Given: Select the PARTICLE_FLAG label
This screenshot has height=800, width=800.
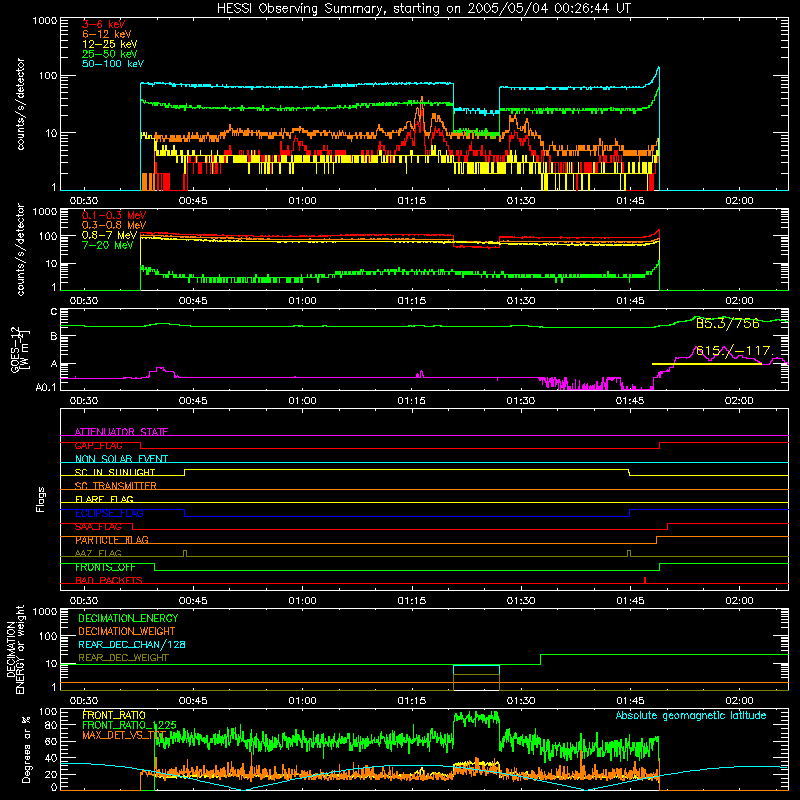Looking at the screenshot, I should pyautogui.click(x=112, y=540).
